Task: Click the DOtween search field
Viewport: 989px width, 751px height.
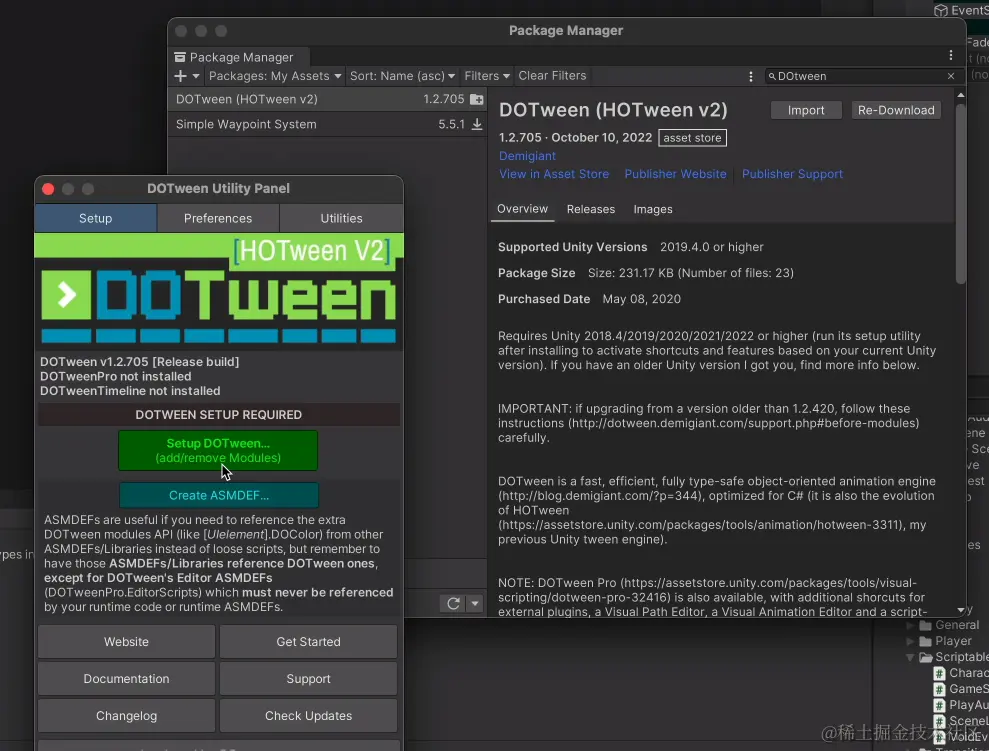Action: coord(861,76)
